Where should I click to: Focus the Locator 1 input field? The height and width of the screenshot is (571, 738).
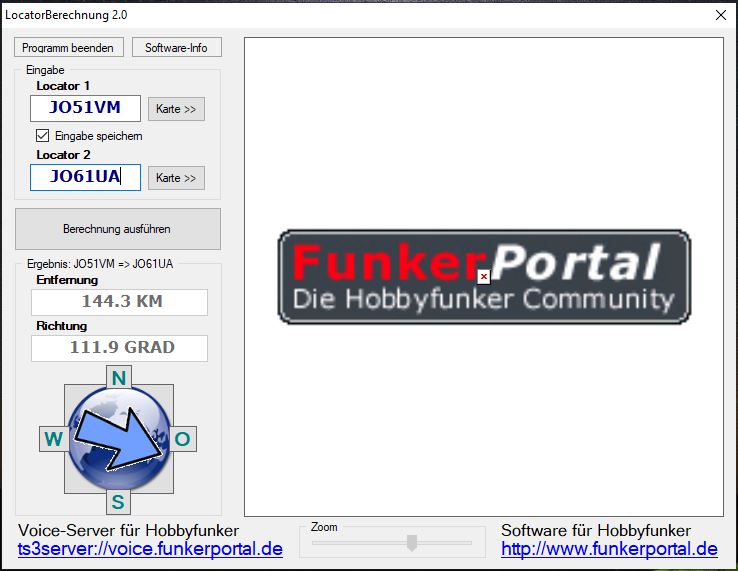[x=85, y=109]
